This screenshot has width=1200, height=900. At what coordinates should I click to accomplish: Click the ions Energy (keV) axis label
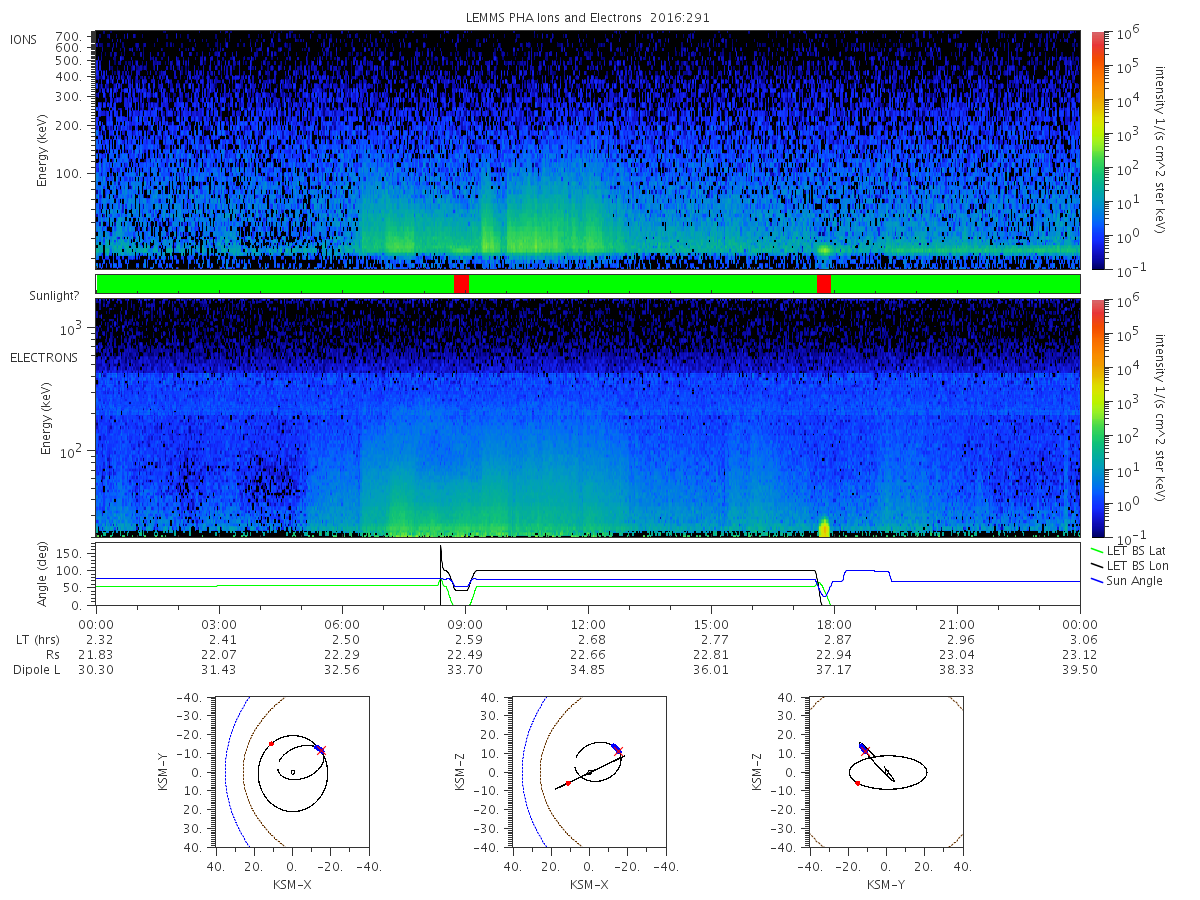pos(43,150)
